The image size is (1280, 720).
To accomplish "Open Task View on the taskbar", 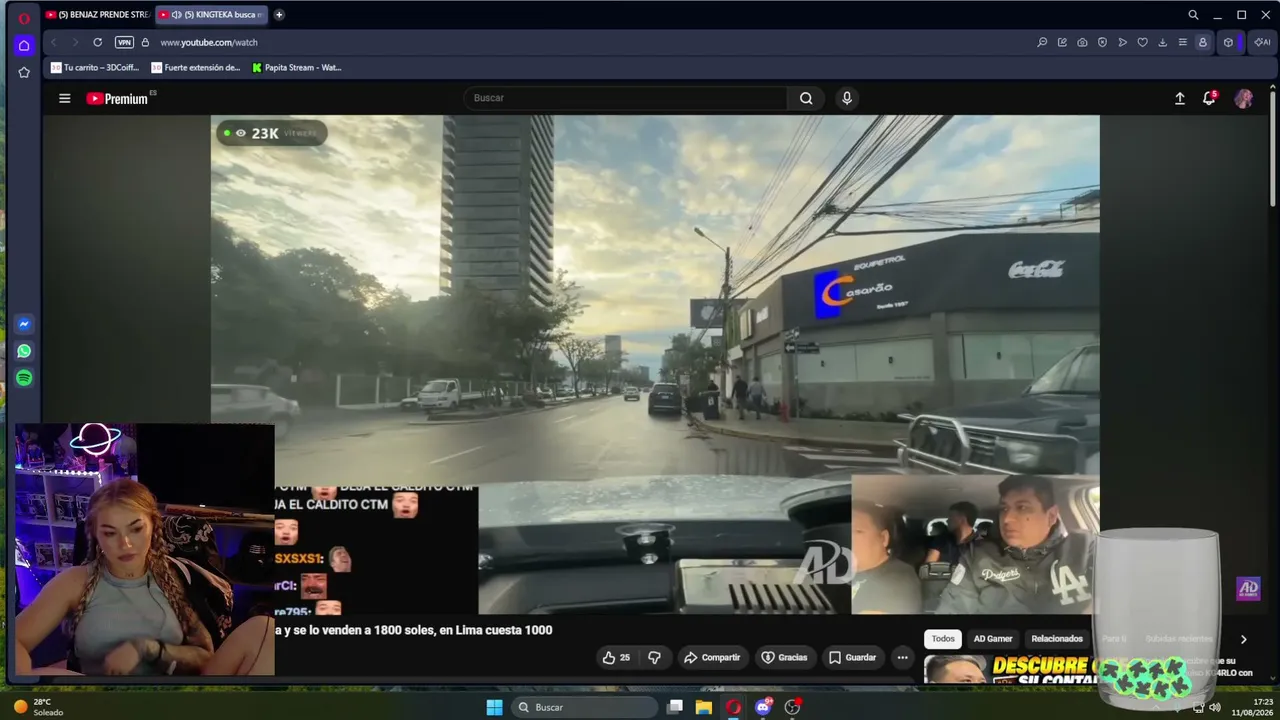I will (675, 707).
